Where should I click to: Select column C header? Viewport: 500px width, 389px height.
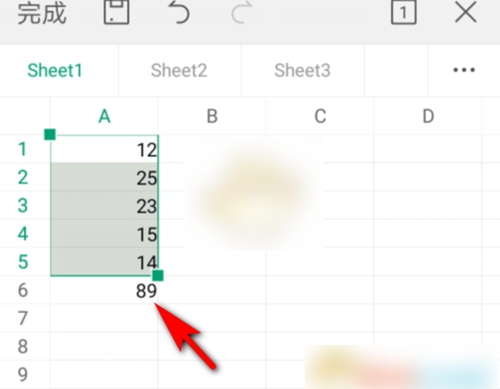coord(320,116)
